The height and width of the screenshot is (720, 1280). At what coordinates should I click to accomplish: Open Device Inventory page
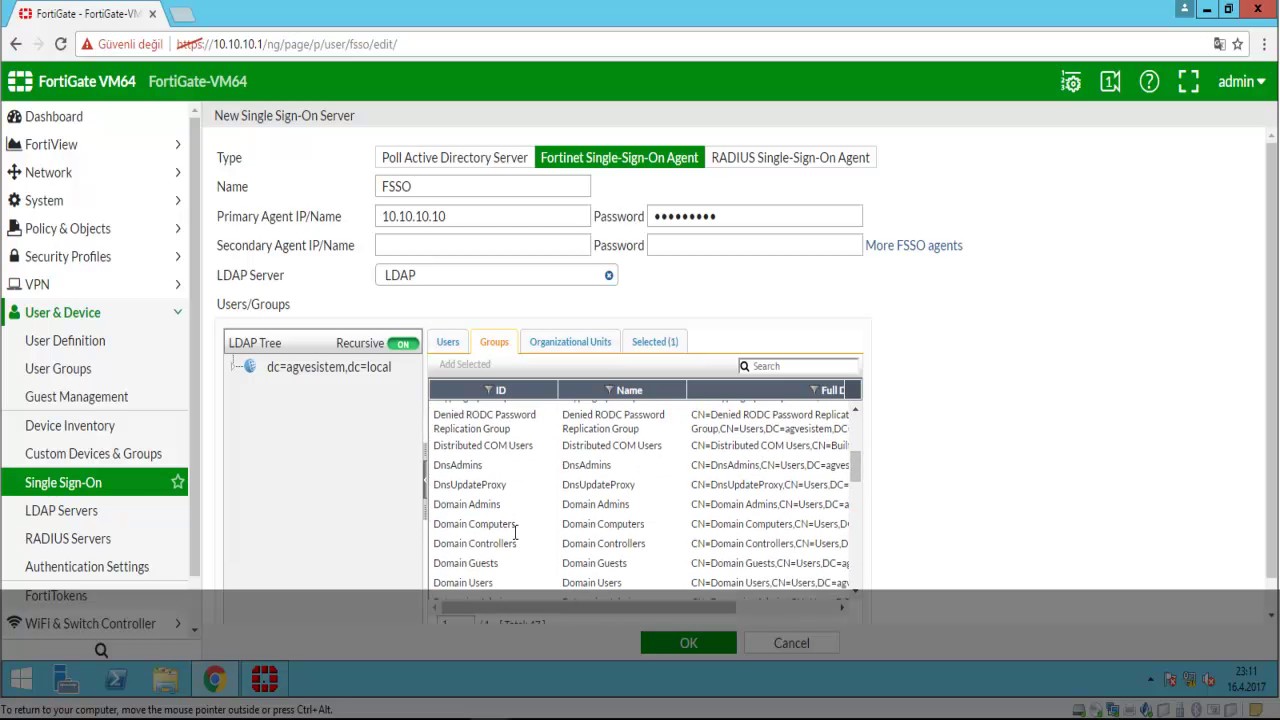coord(70,425)
